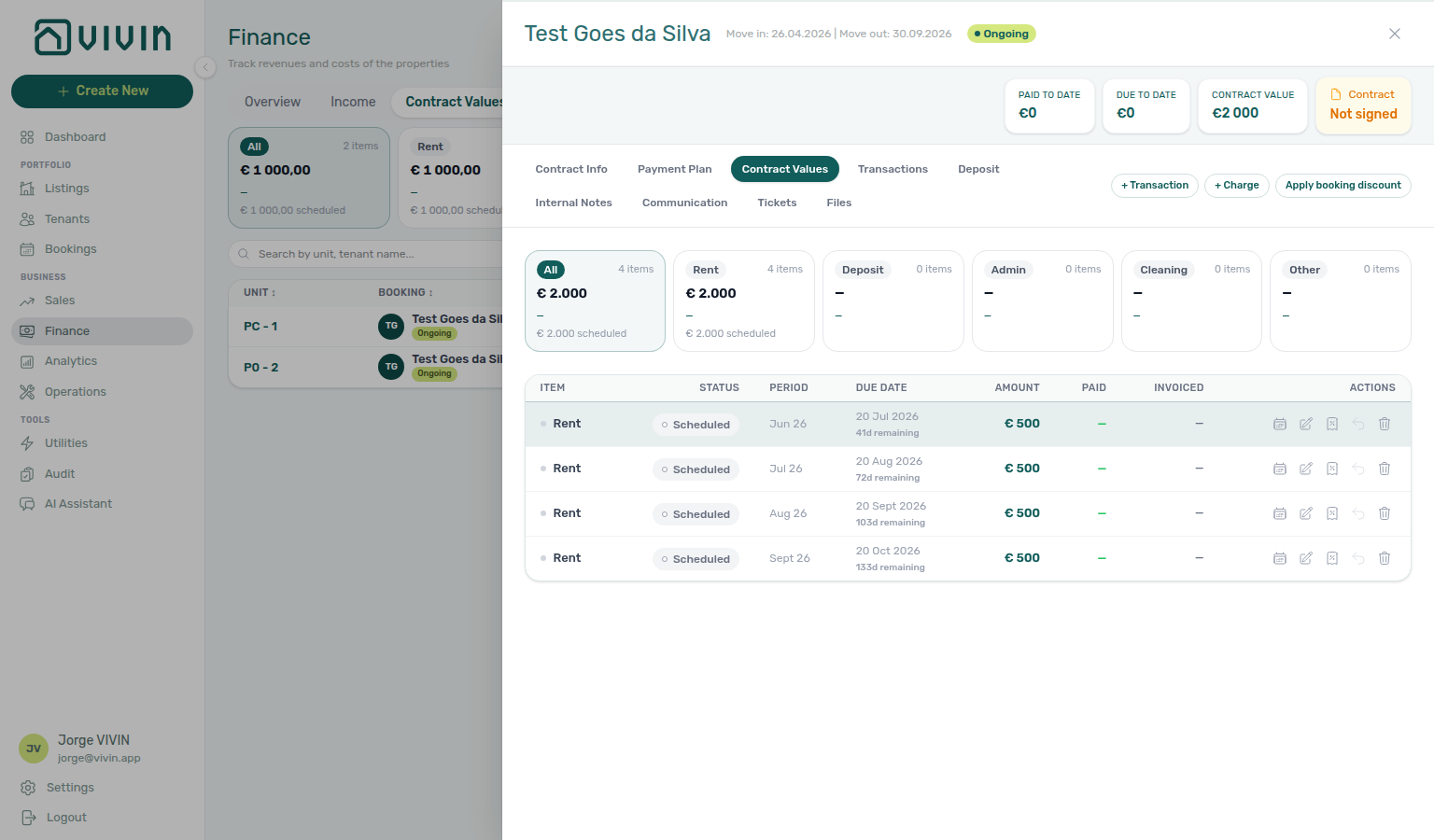Screen dimensions: 1434x840
Task: Click the Bookings icon in the sidebar
Action: point(27,249)
